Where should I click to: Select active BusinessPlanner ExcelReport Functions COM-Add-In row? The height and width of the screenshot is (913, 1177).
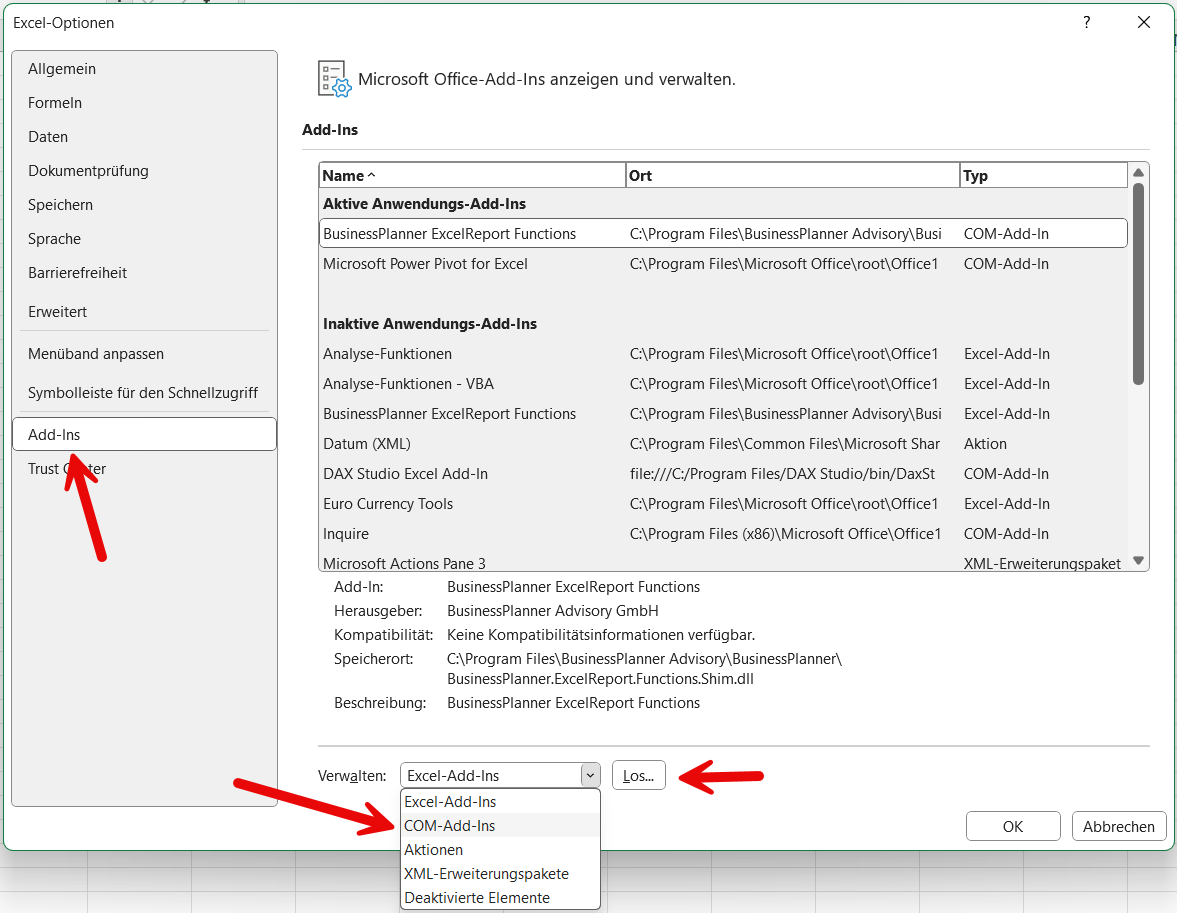[x=723, y=234]
